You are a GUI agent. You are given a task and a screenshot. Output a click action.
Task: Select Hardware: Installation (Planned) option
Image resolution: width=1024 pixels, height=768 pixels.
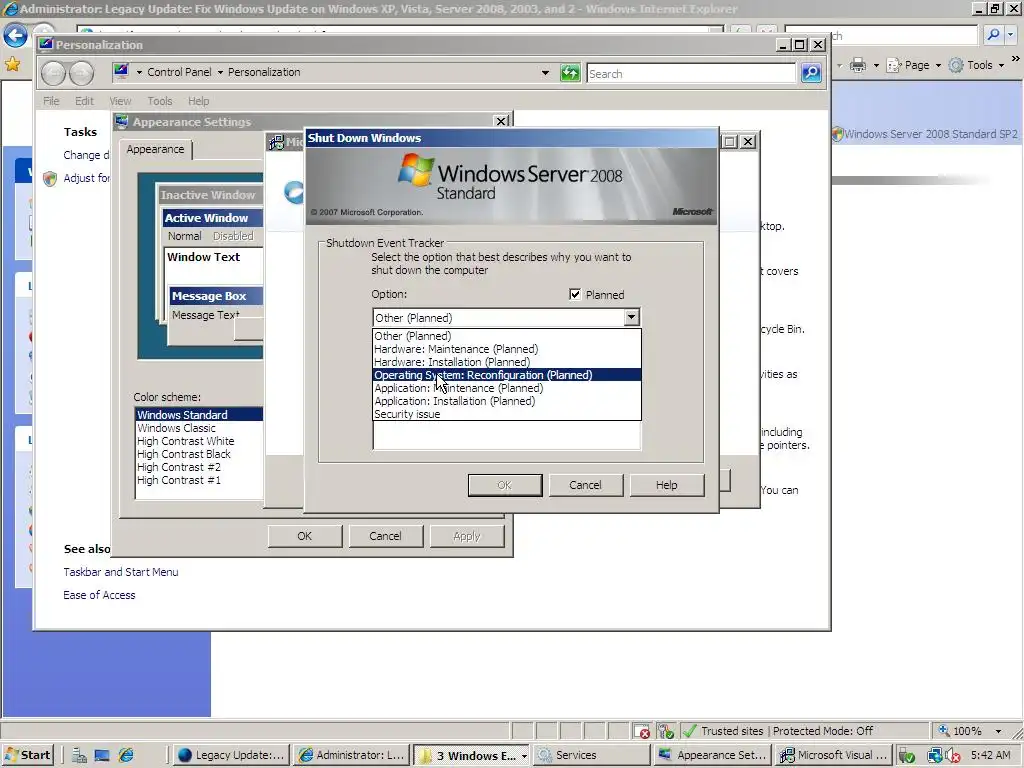tap(507, 362)
